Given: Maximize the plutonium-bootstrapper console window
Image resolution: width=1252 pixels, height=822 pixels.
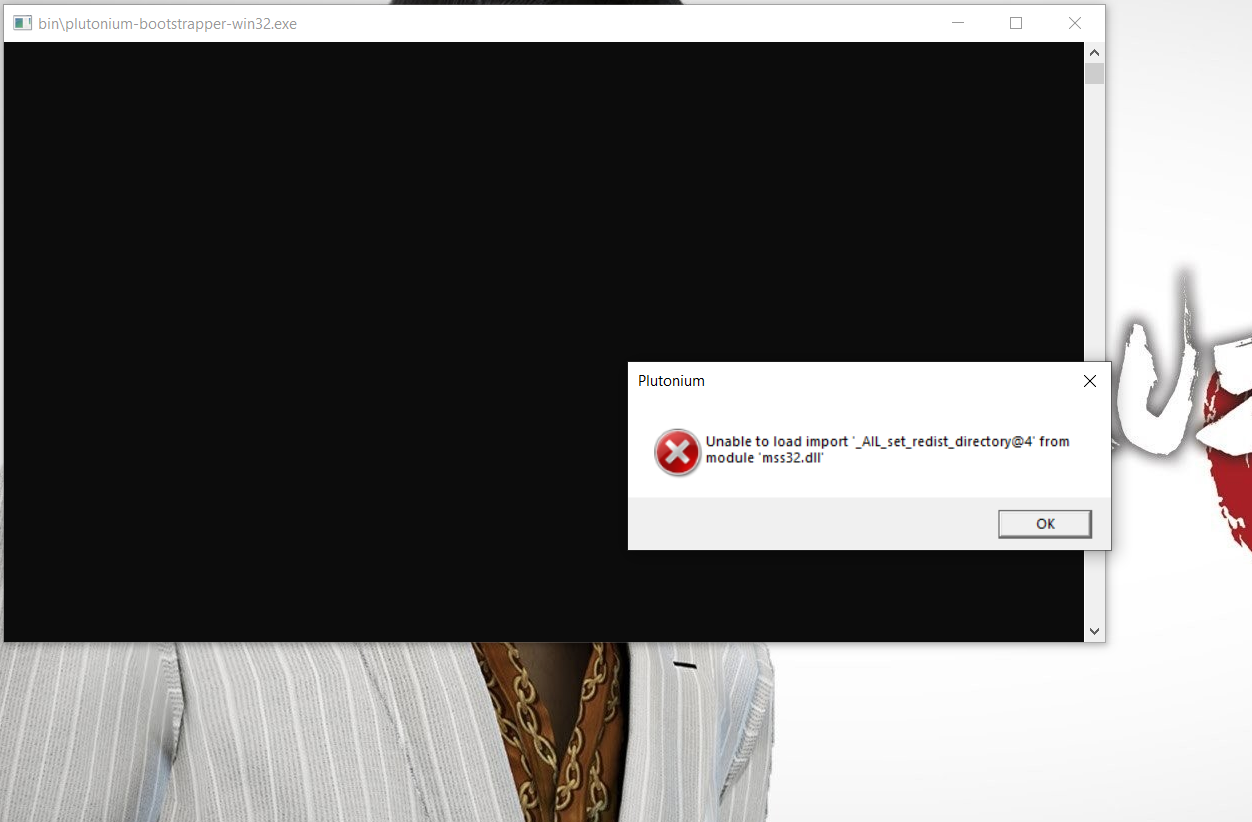Looking at the screenshot, I should pyautogui.click(x=1016, y=23).
